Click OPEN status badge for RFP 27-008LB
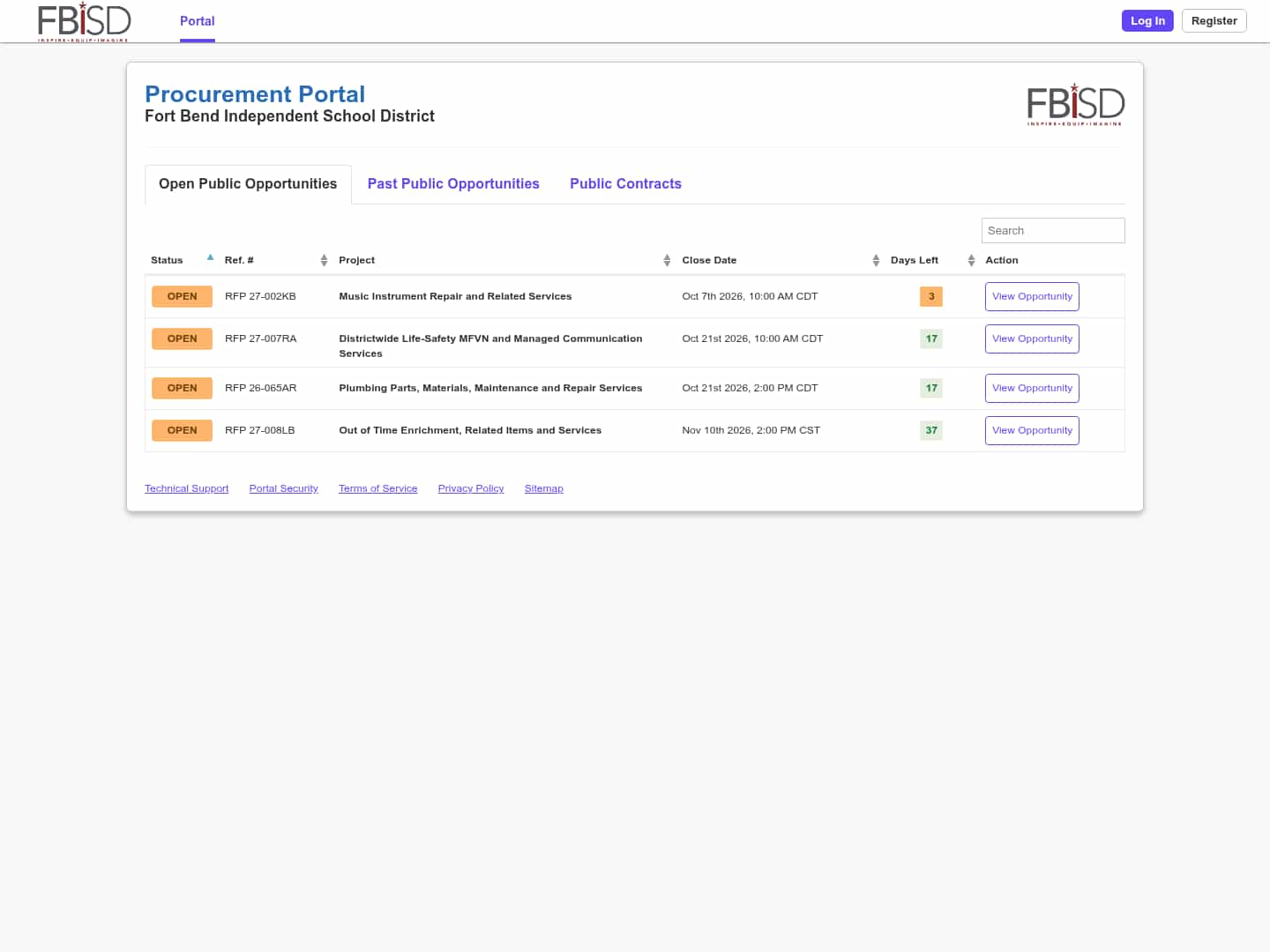The height and width of the screenshot is (952, 1270). (182, 431)
